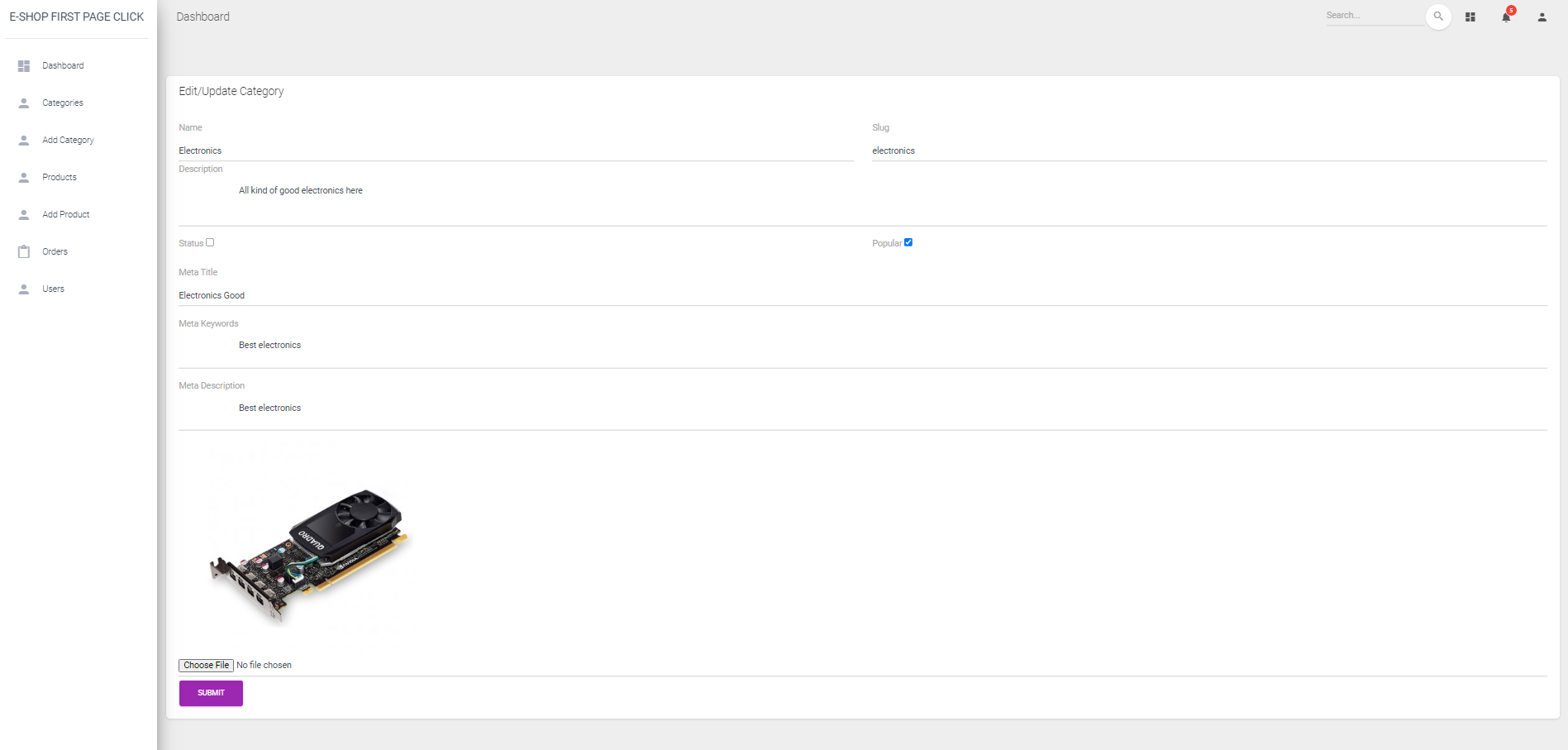The width and height of the screenshot is (1568, 750).
Task: Click the search magnifier icon
Action: pos(1438,16)
